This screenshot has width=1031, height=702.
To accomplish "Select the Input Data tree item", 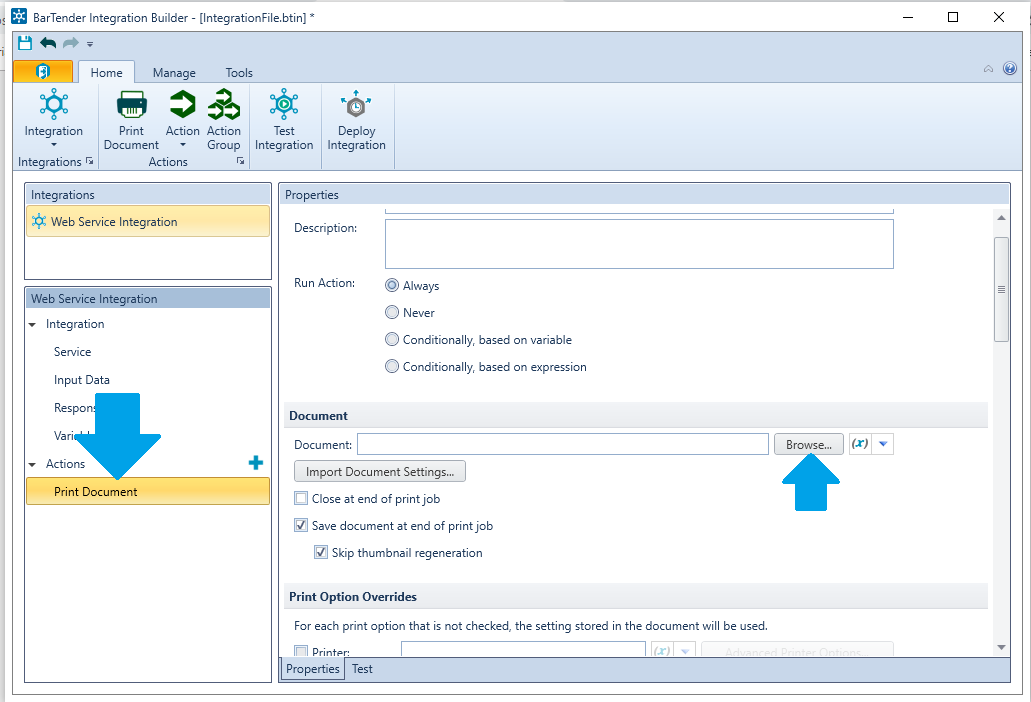I will (82, 380).
